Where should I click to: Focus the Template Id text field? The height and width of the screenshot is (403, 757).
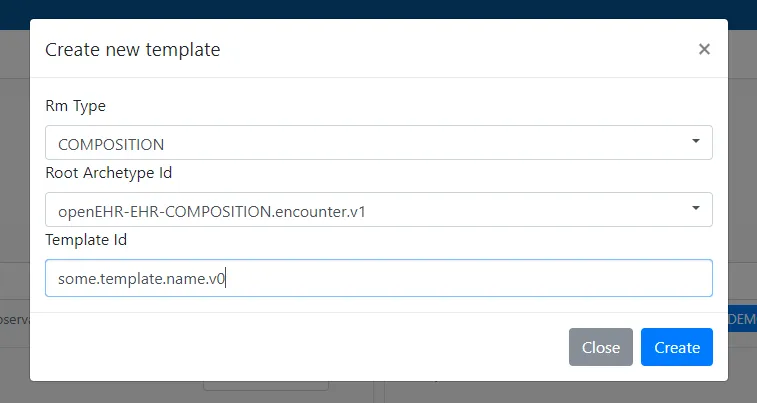(x=378, y=278)
